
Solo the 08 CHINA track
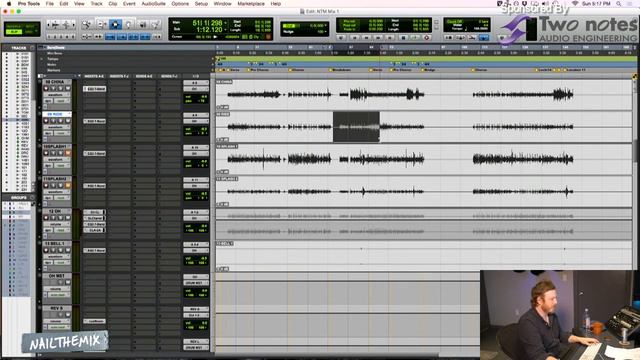coord(60,89)
